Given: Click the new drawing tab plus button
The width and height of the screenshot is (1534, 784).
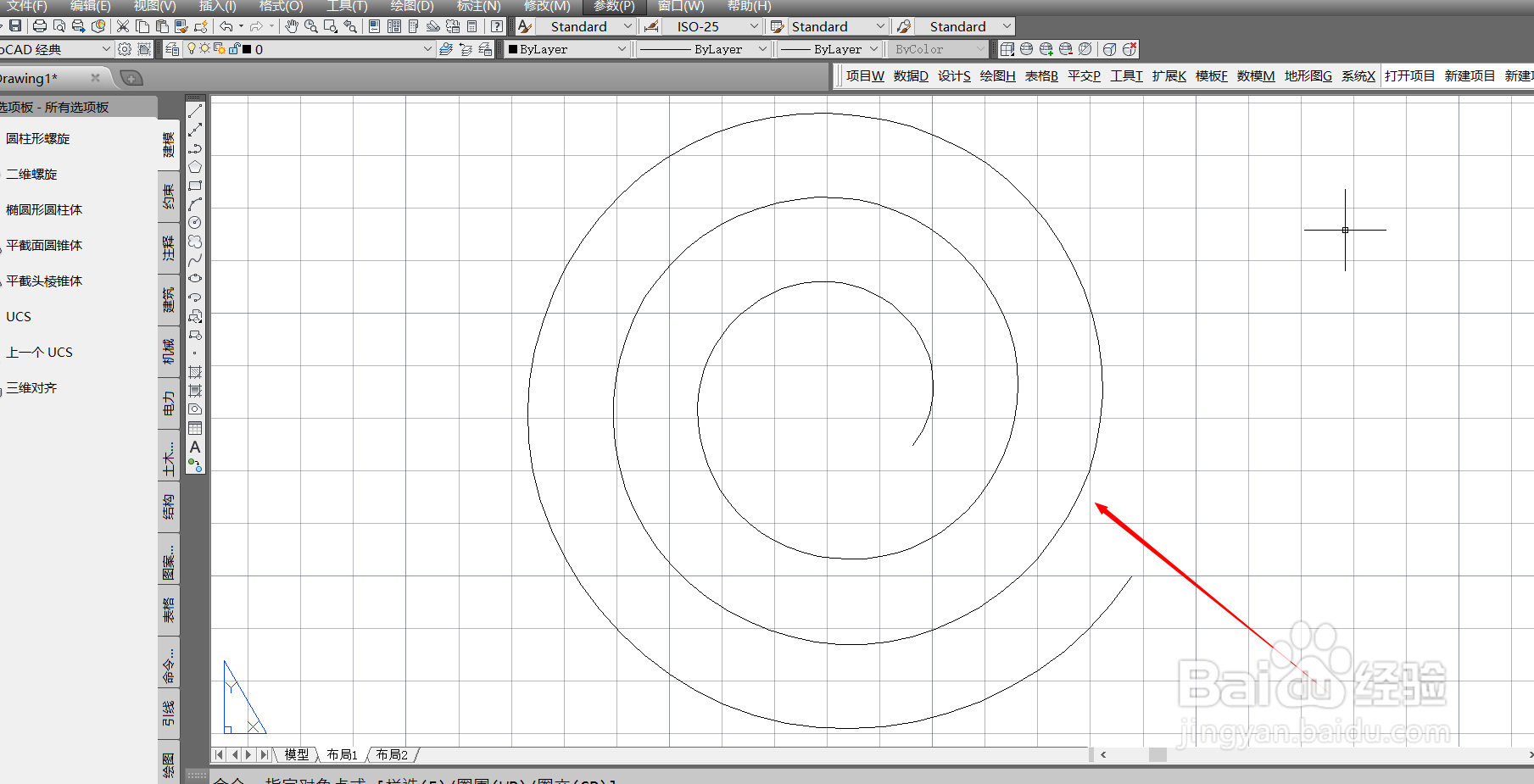Looking at the screenshot, I should click(131, 78).
